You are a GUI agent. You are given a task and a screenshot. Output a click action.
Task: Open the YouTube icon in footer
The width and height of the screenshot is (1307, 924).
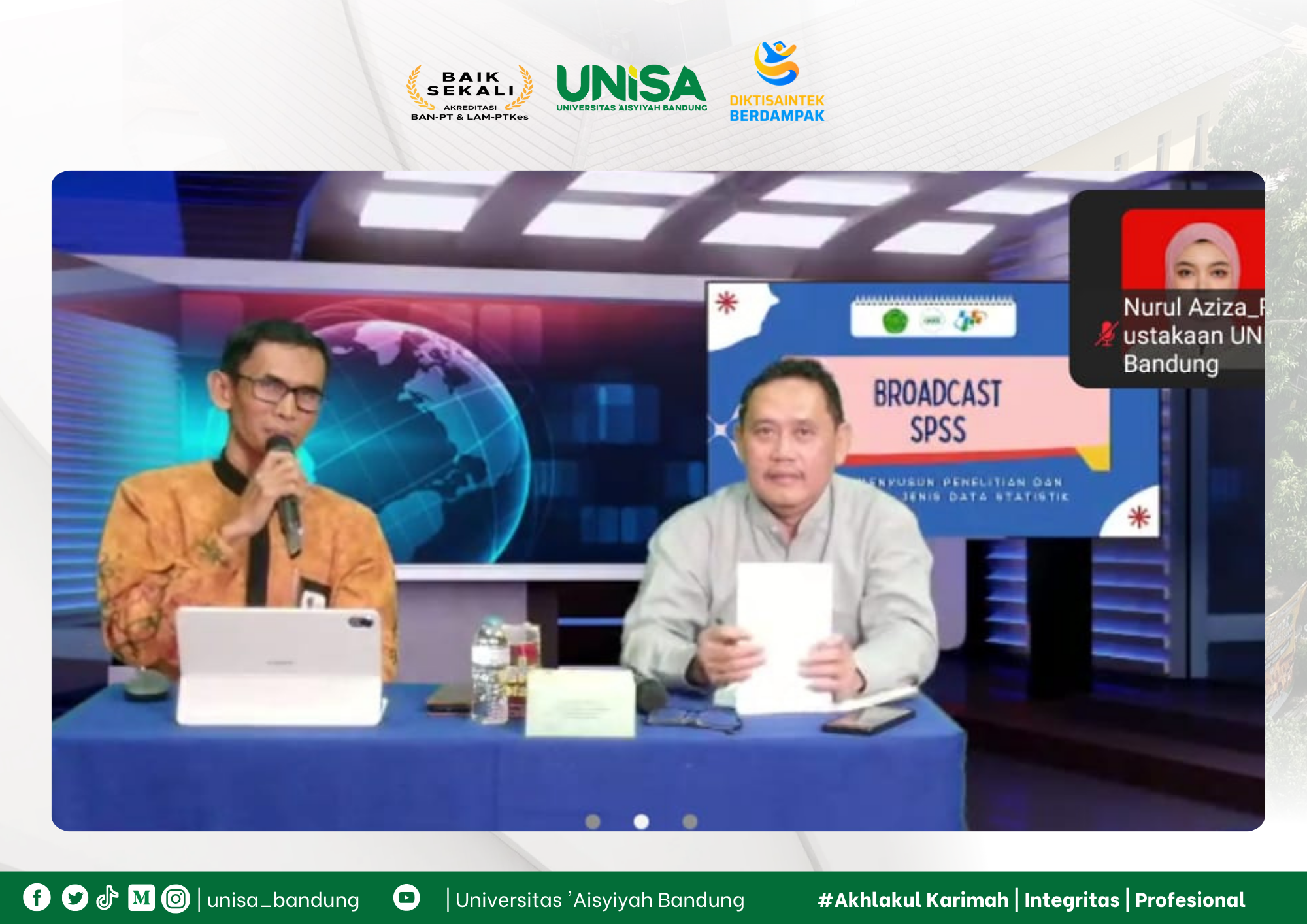coord(406,897)
